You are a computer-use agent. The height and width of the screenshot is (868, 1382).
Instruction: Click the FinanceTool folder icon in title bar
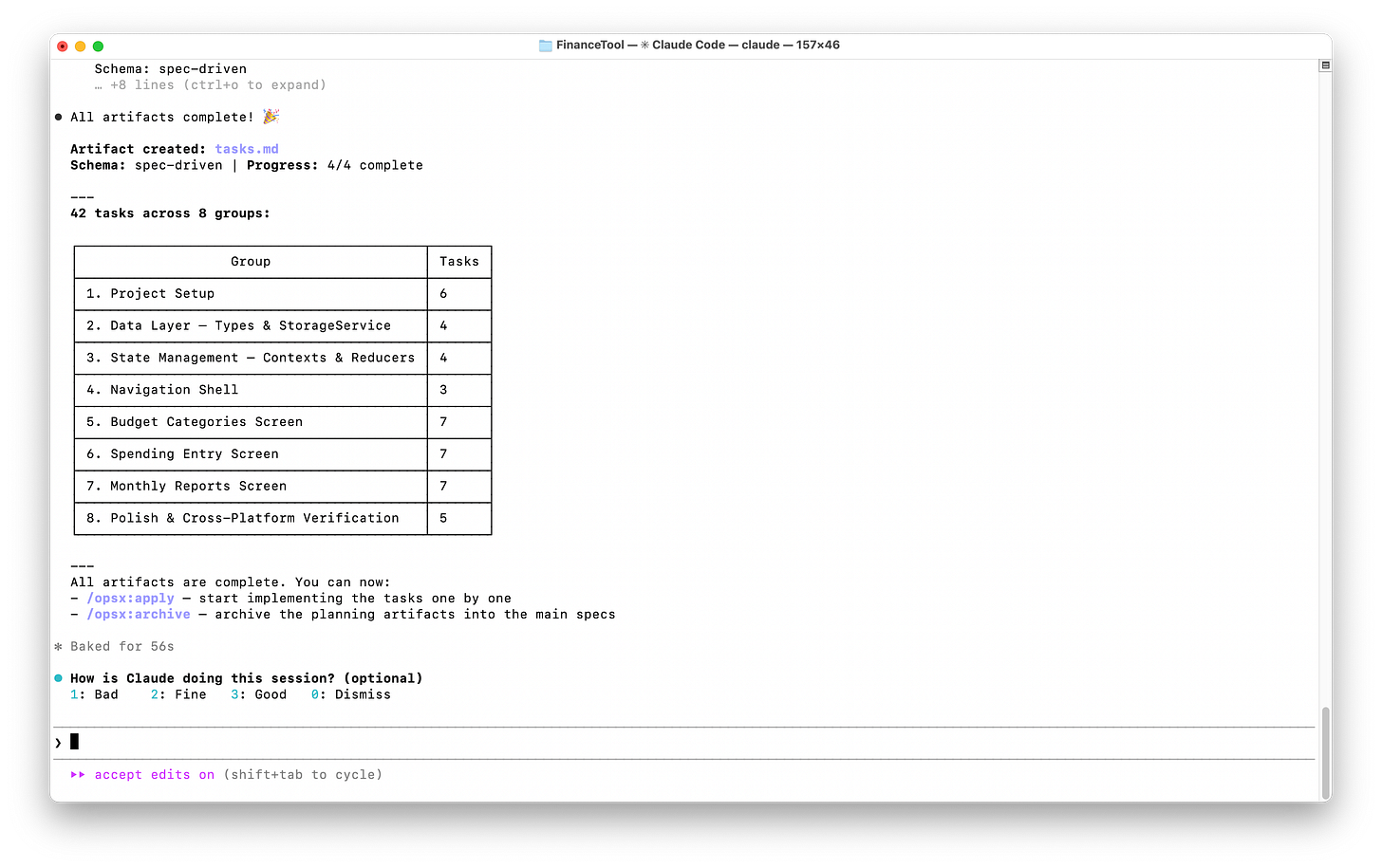coord(546,46)
